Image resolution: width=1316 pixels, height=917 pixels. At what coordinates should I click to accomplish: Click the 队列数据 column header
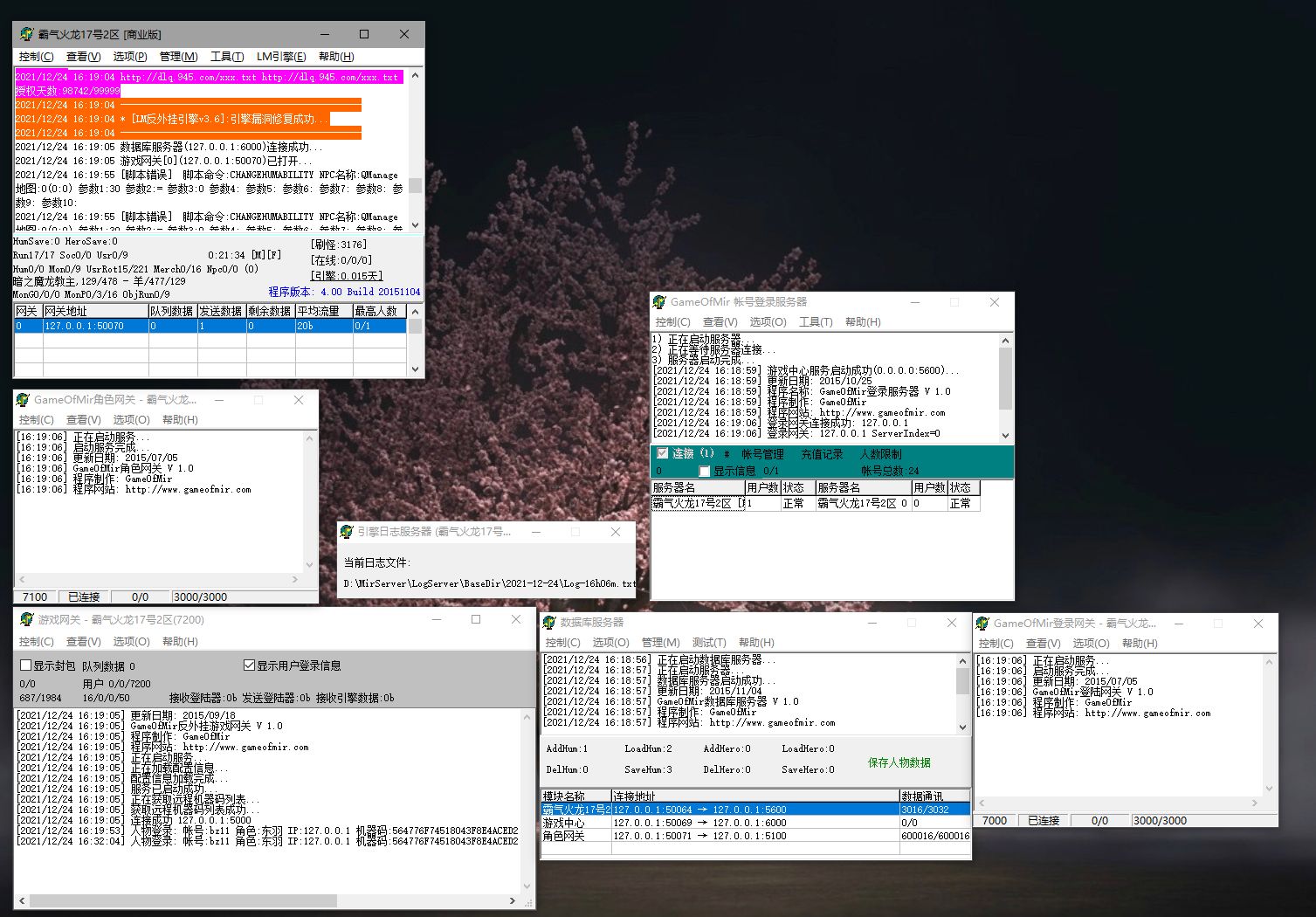click(x=172, y=311)
